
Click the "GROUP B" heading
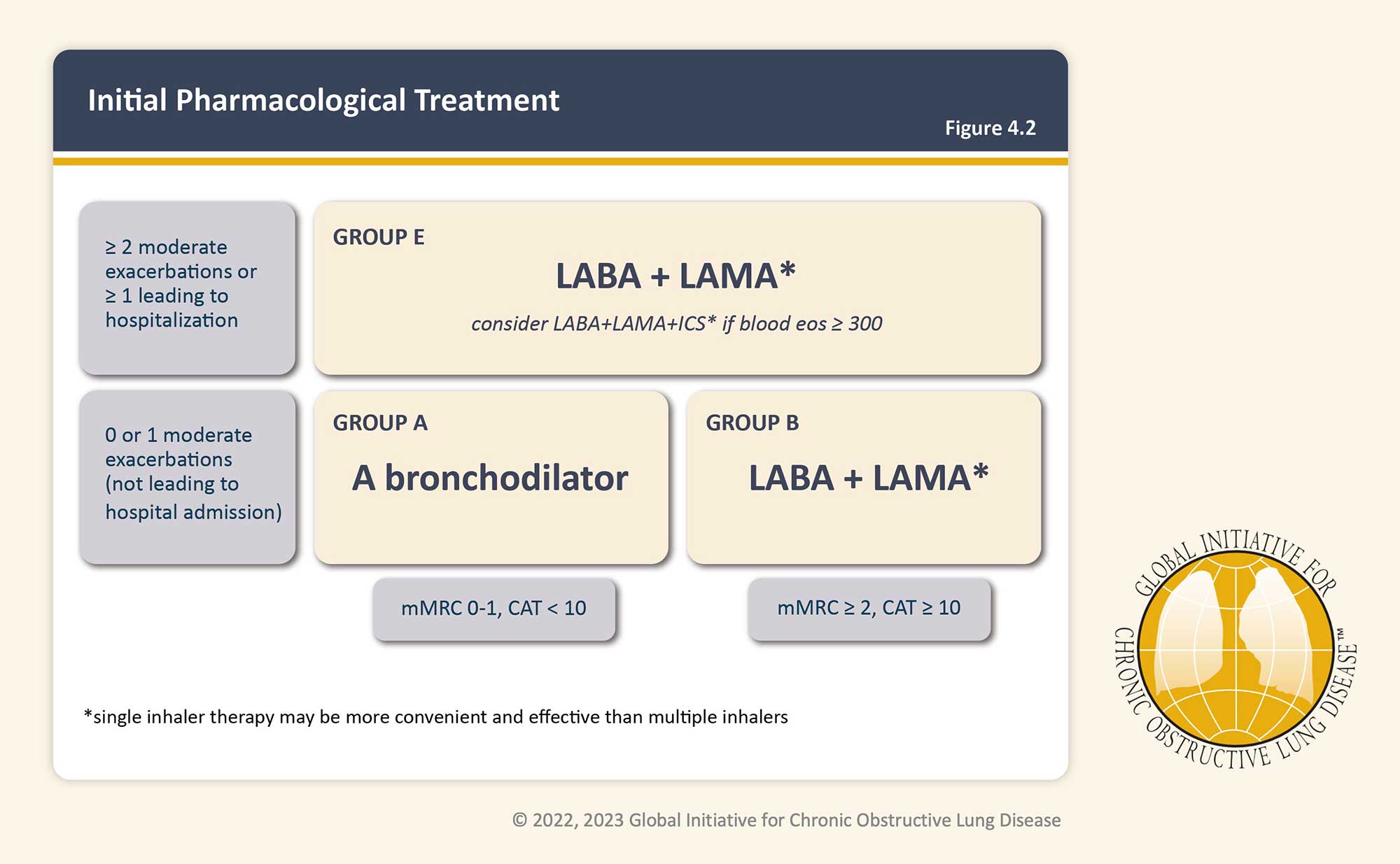coord(752,423)
